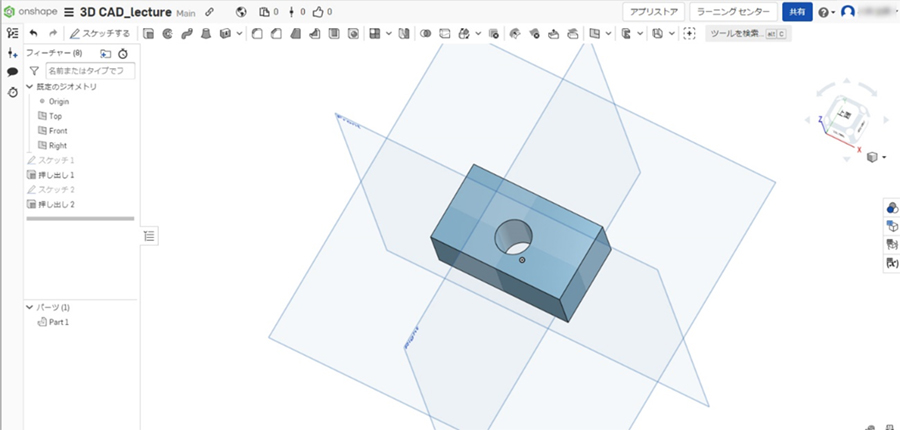Select the Extrude tool icon
This screenshot has height=430, width=900.
[149, 33]
